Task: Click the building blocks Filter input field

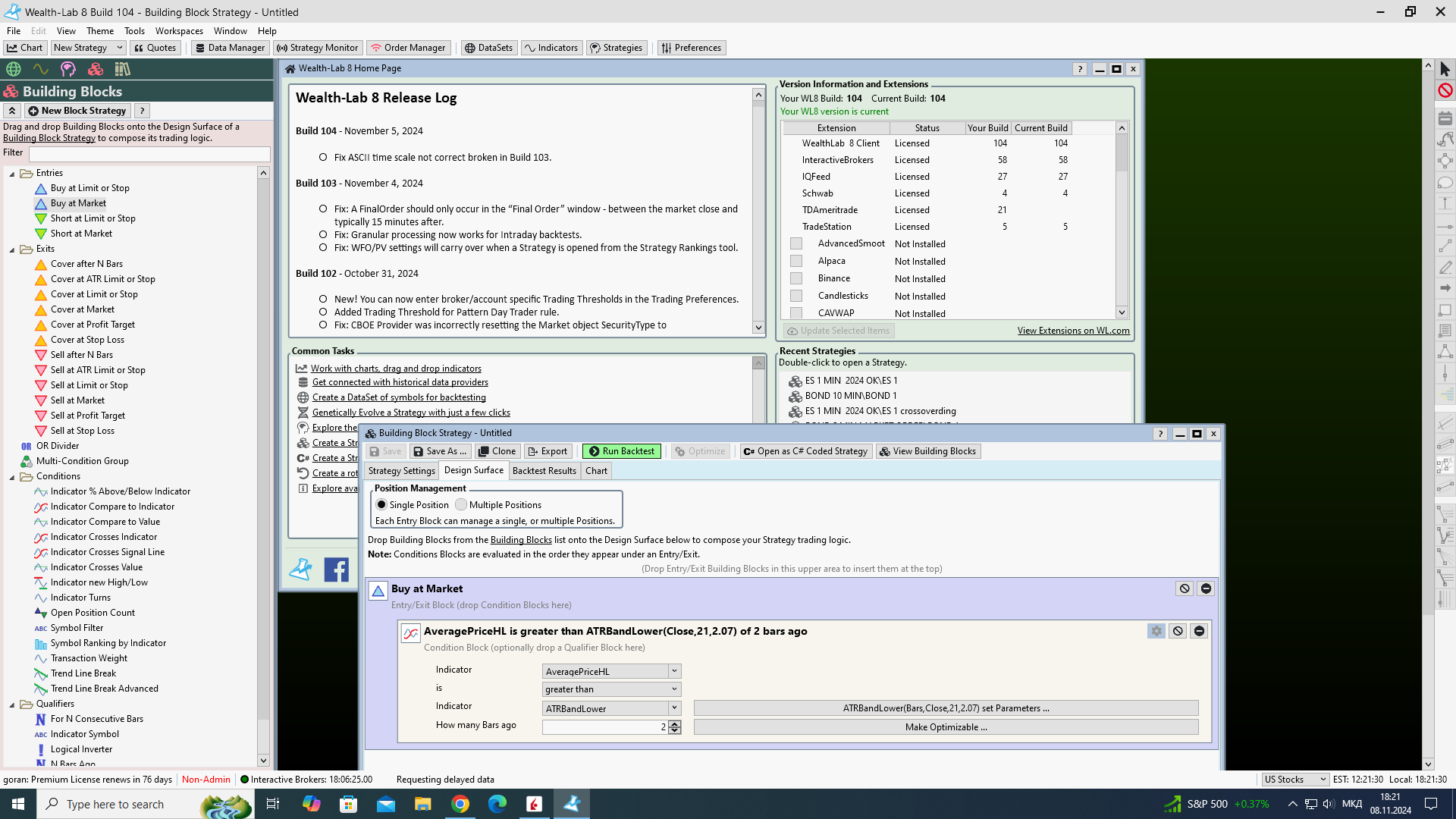Action: [149, 154]
